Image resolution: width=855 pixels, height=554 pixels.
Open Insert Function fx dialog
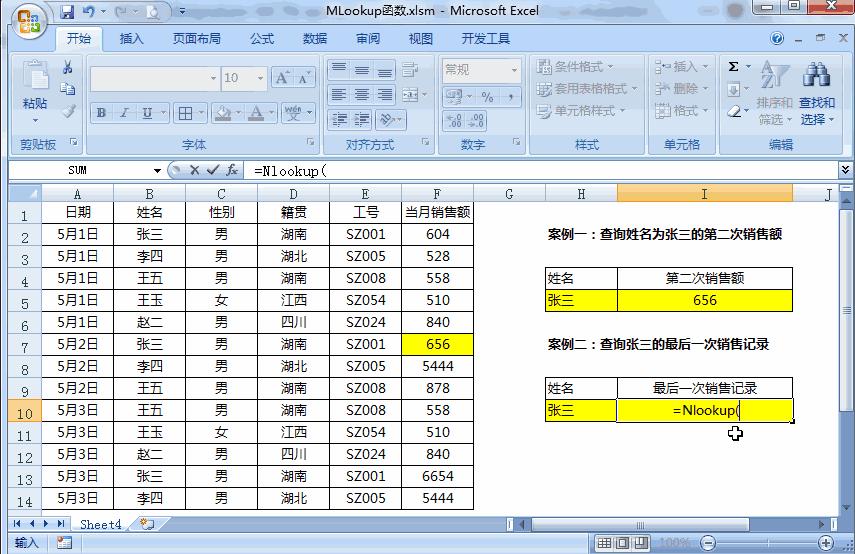pos(232,170)
